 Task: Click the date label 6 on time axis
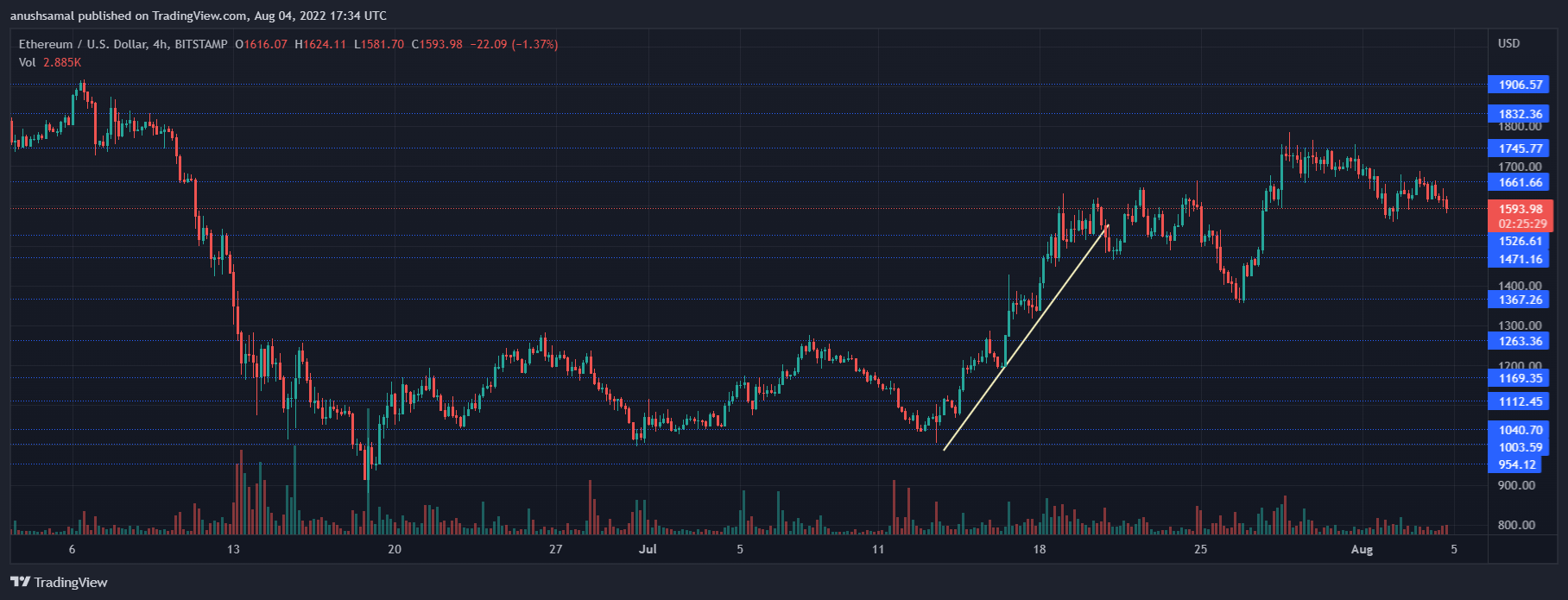click(x=72, y=549)
